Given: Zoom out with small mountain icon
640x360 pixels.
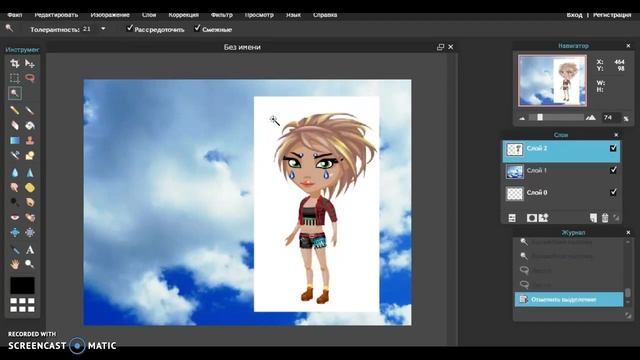Looking at the screenshot, I should [522, 118].
